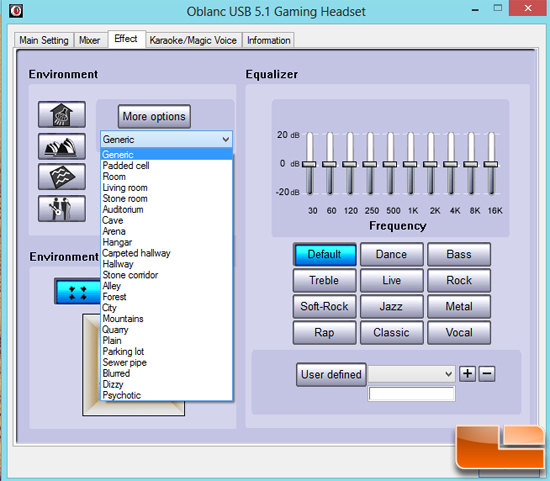Choose Carpeted hallway option
Image resolution: width=550 pixels, height=481 pixels.
pos(166,253)
